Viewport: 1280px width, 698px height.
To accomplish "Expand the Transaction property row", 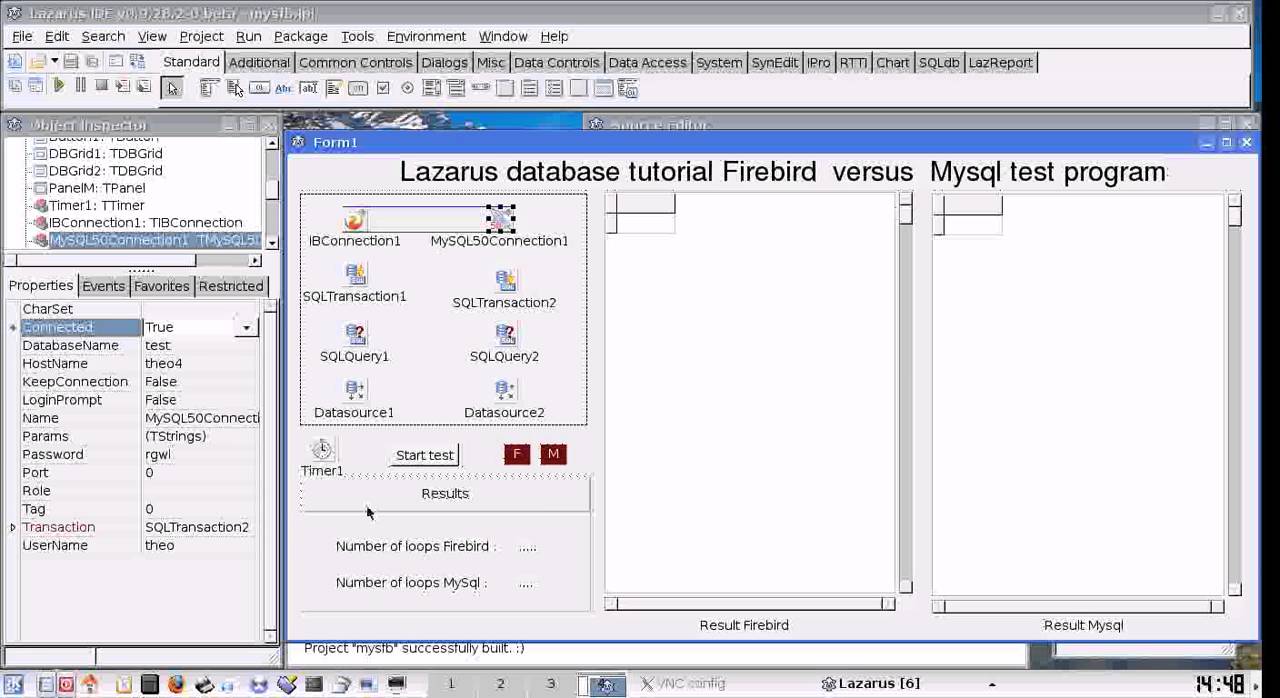I will pos(12,527).
